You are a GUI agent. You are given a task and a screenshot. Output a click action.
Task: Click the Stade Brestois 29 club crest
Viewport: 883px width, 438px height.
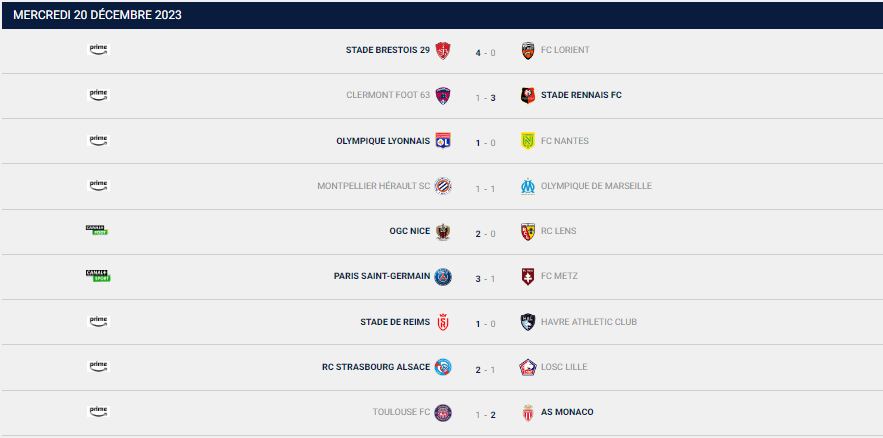443,51
